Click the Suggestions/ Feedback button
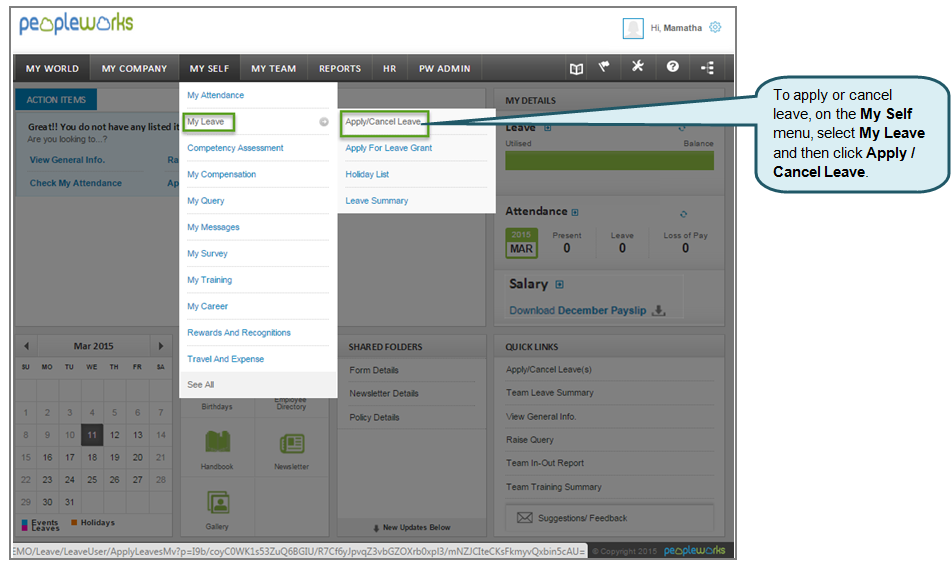Viewport: 952px width, 563px height. click(x=610, y=518)
